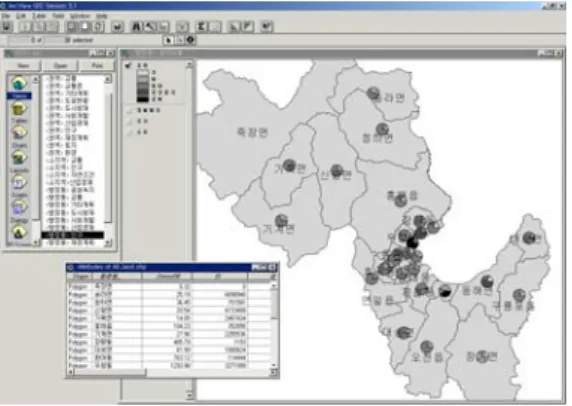572x406 pixels.
Task: Click the Create Chart toolbar icon
Action: (117, 26)
